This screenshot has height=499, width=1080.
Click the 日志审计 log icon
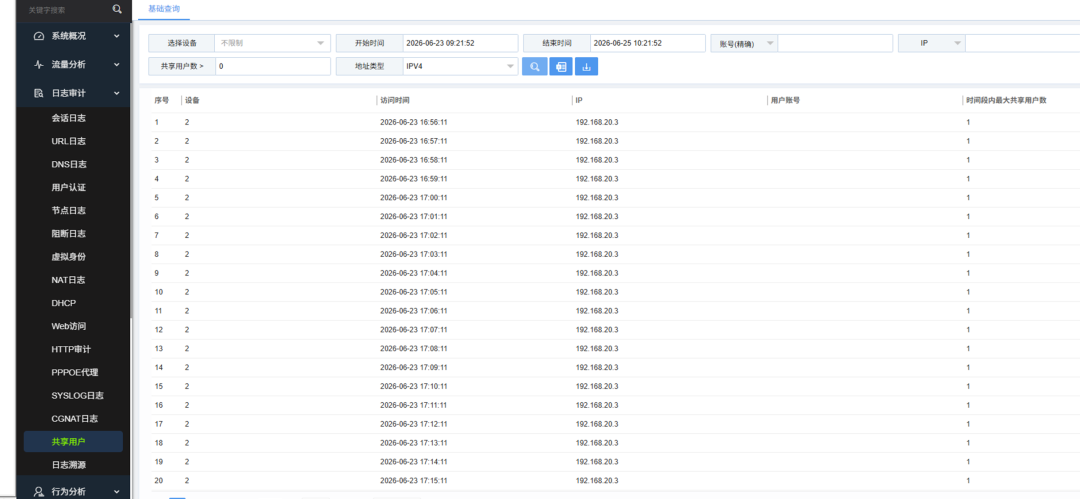[x=39, y=92]
